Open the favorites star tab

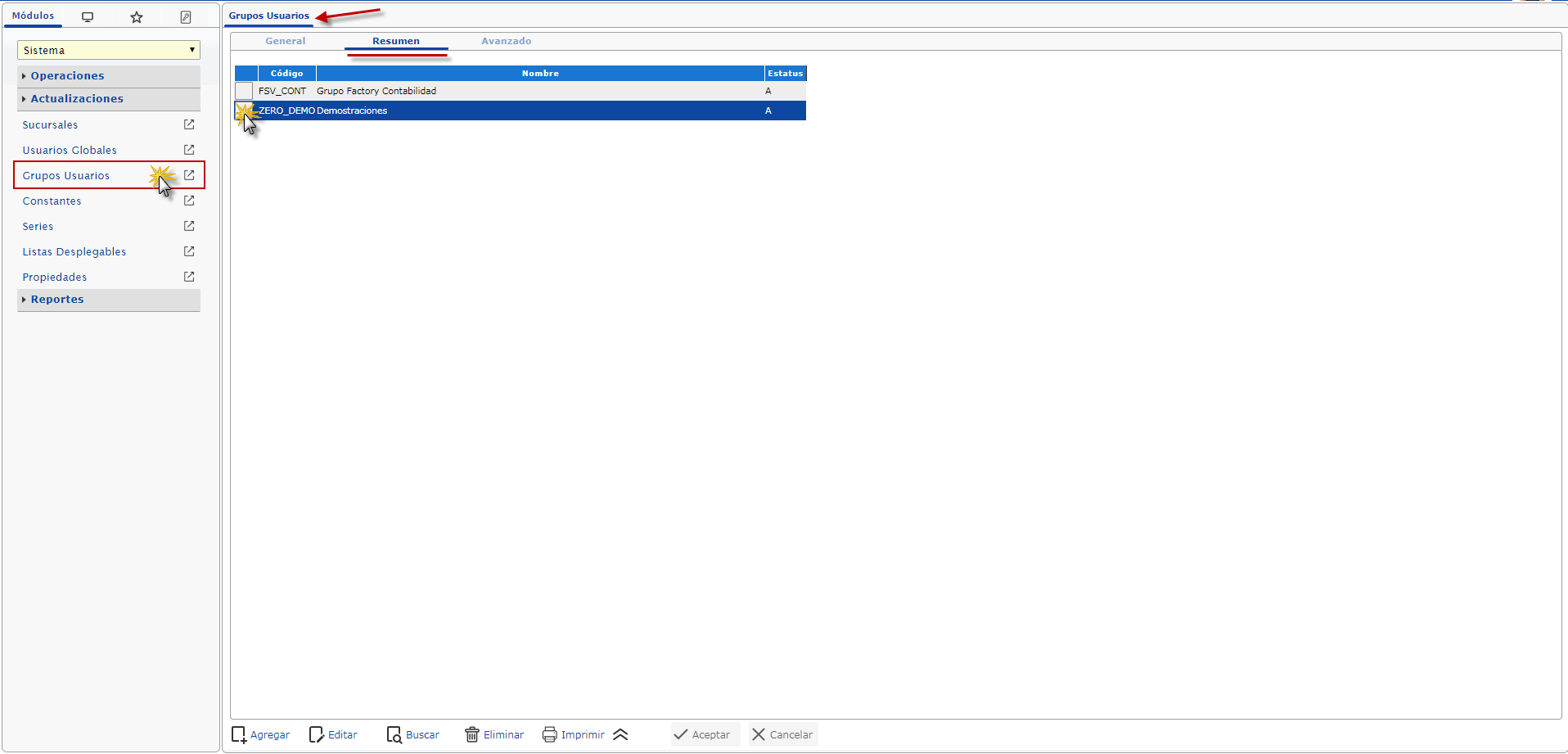click(x=137, y=16)
